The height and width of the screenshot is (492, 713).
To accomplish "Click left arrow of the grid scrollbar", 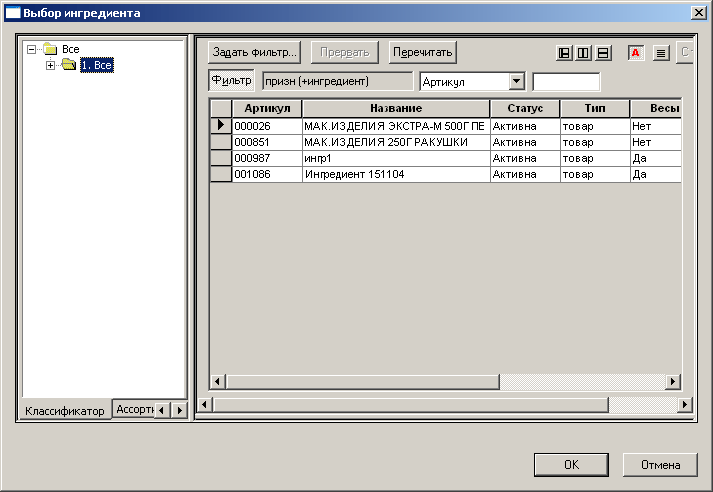I will pyautogui.click(x=217, y=382).
